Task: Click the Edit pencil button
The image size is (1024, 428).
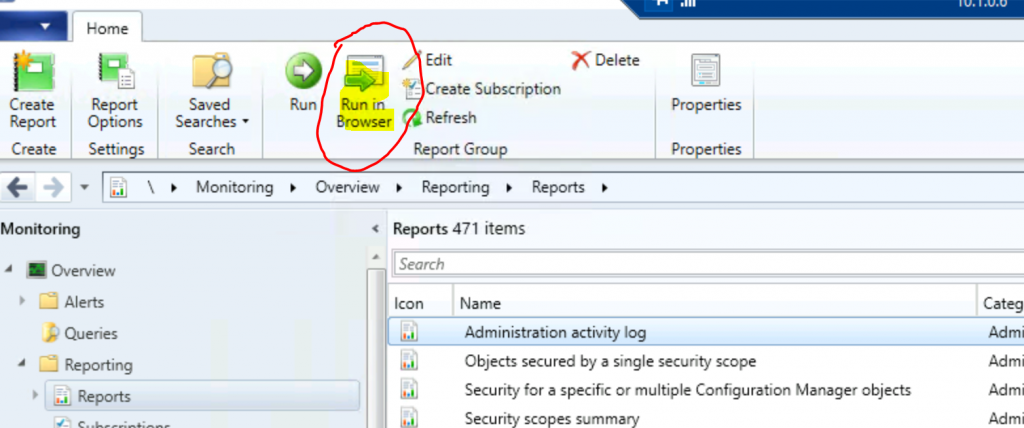Action: point(428,60)
